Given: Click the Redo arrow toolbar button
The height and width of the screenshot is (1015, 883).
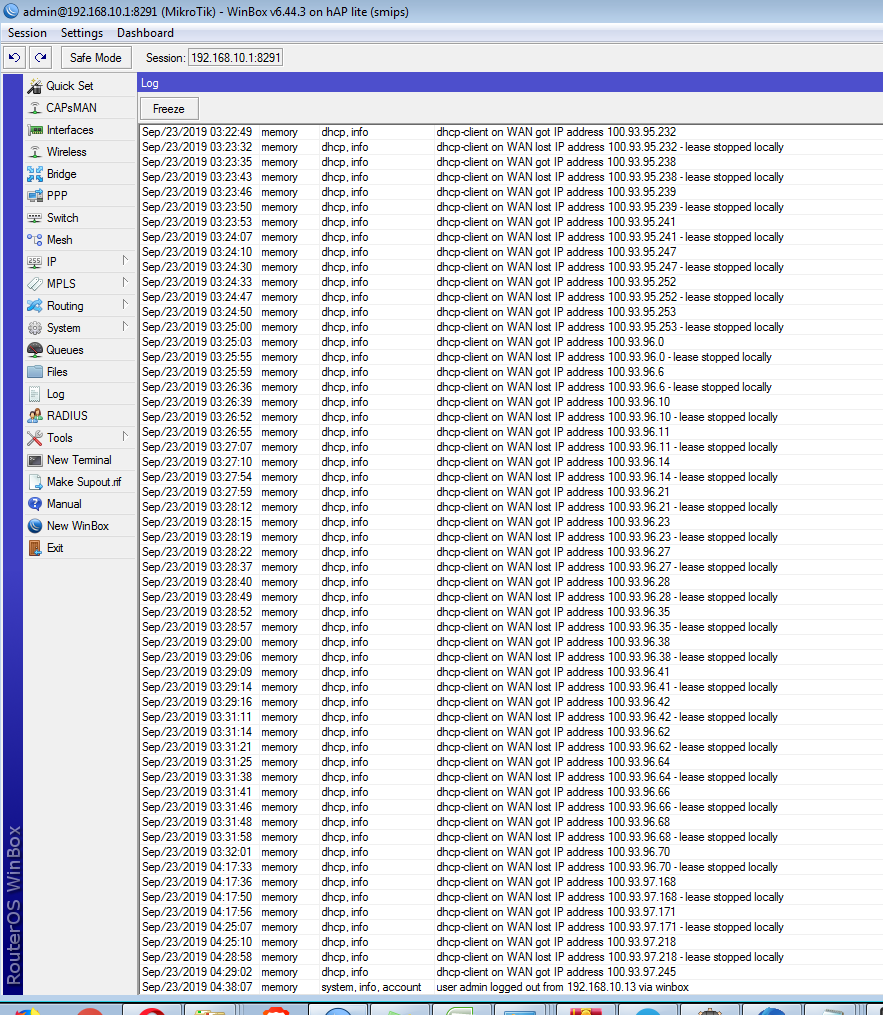Looking at the screenshot, I should [40, 58].
